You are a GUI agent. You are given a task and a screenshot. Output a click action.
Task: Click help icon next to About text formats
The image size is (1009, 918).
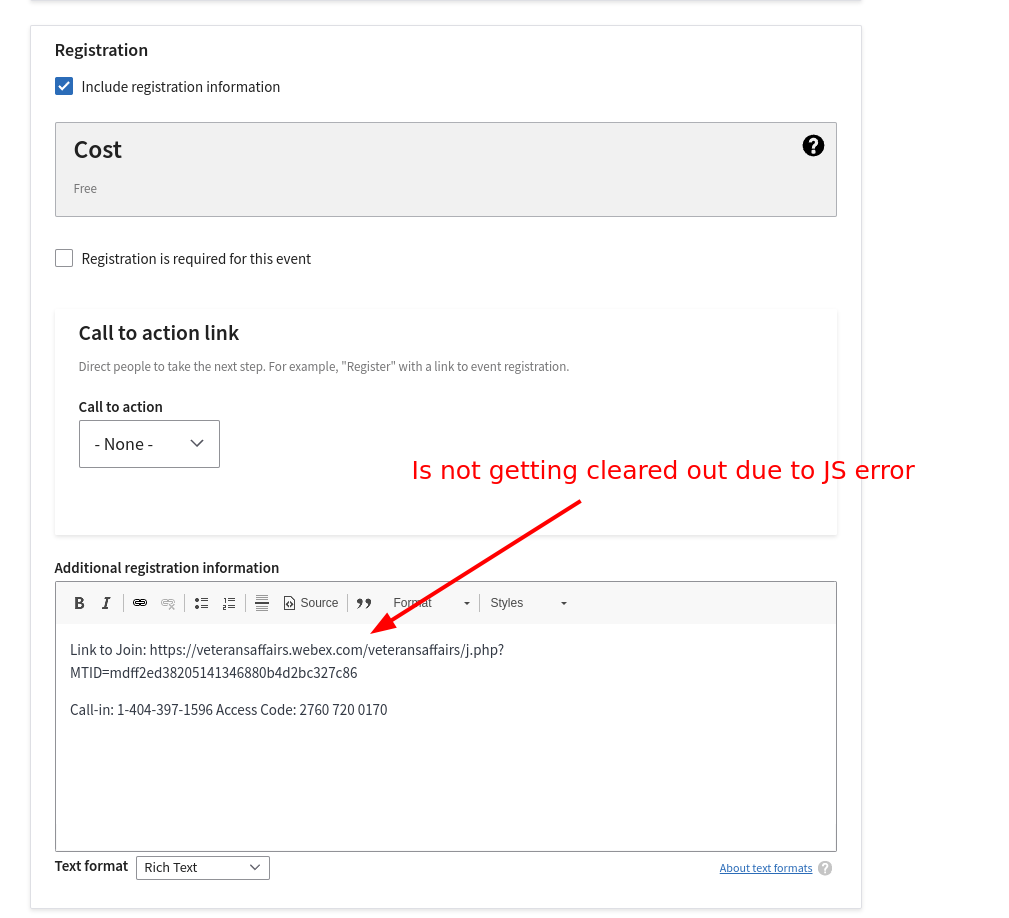point(825,868)
